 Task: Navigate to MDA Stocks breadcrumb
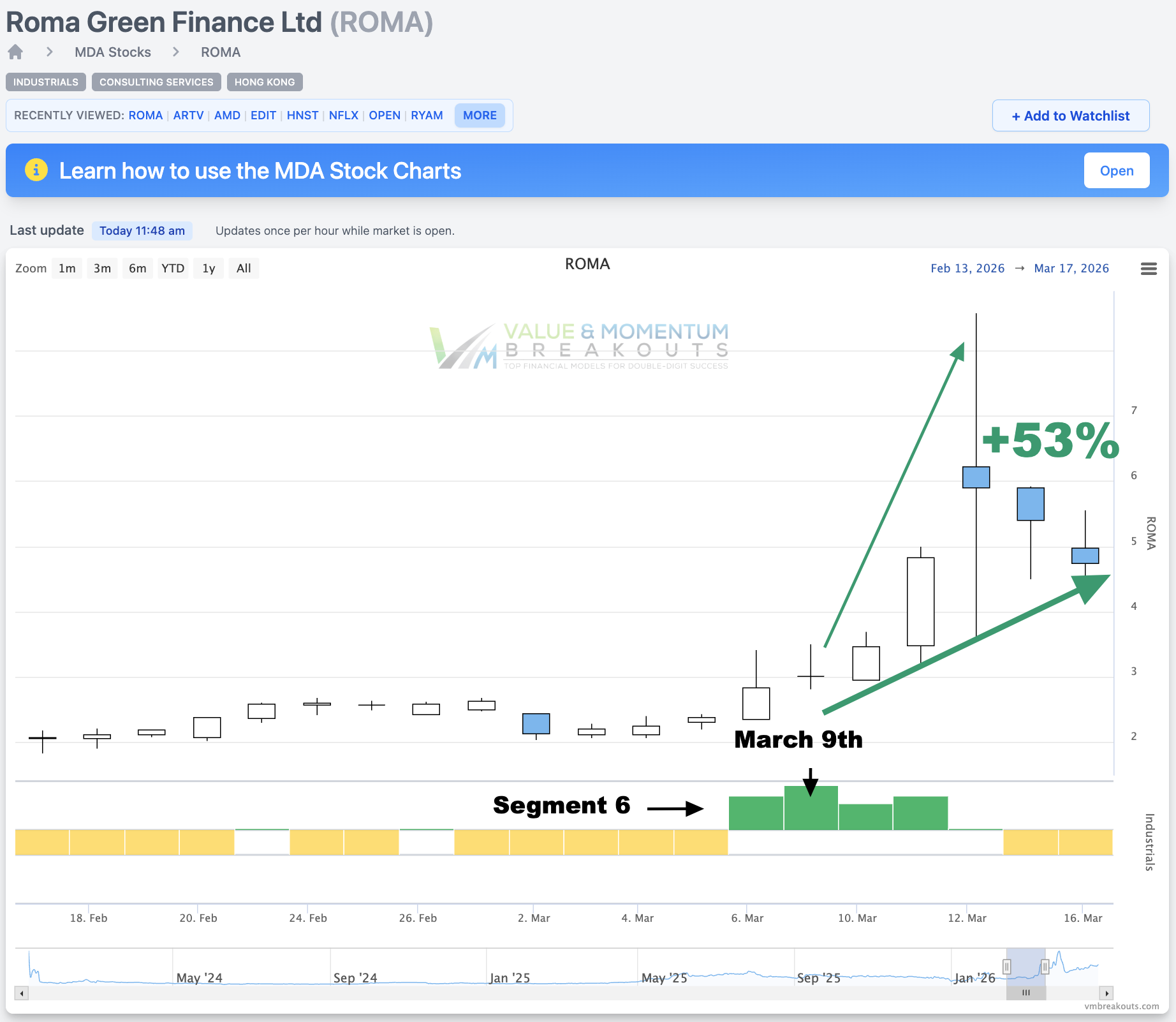tap(113, 52)
